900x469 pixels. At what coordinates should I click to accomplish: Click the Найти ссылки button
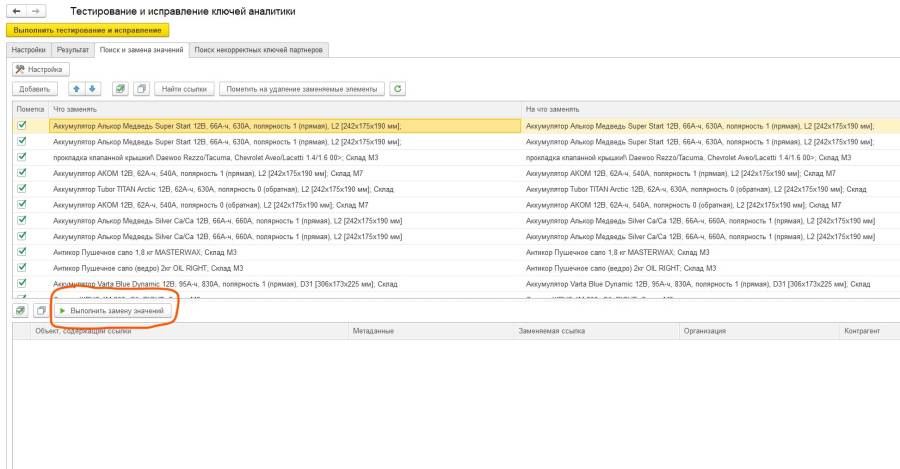point(184,90)
